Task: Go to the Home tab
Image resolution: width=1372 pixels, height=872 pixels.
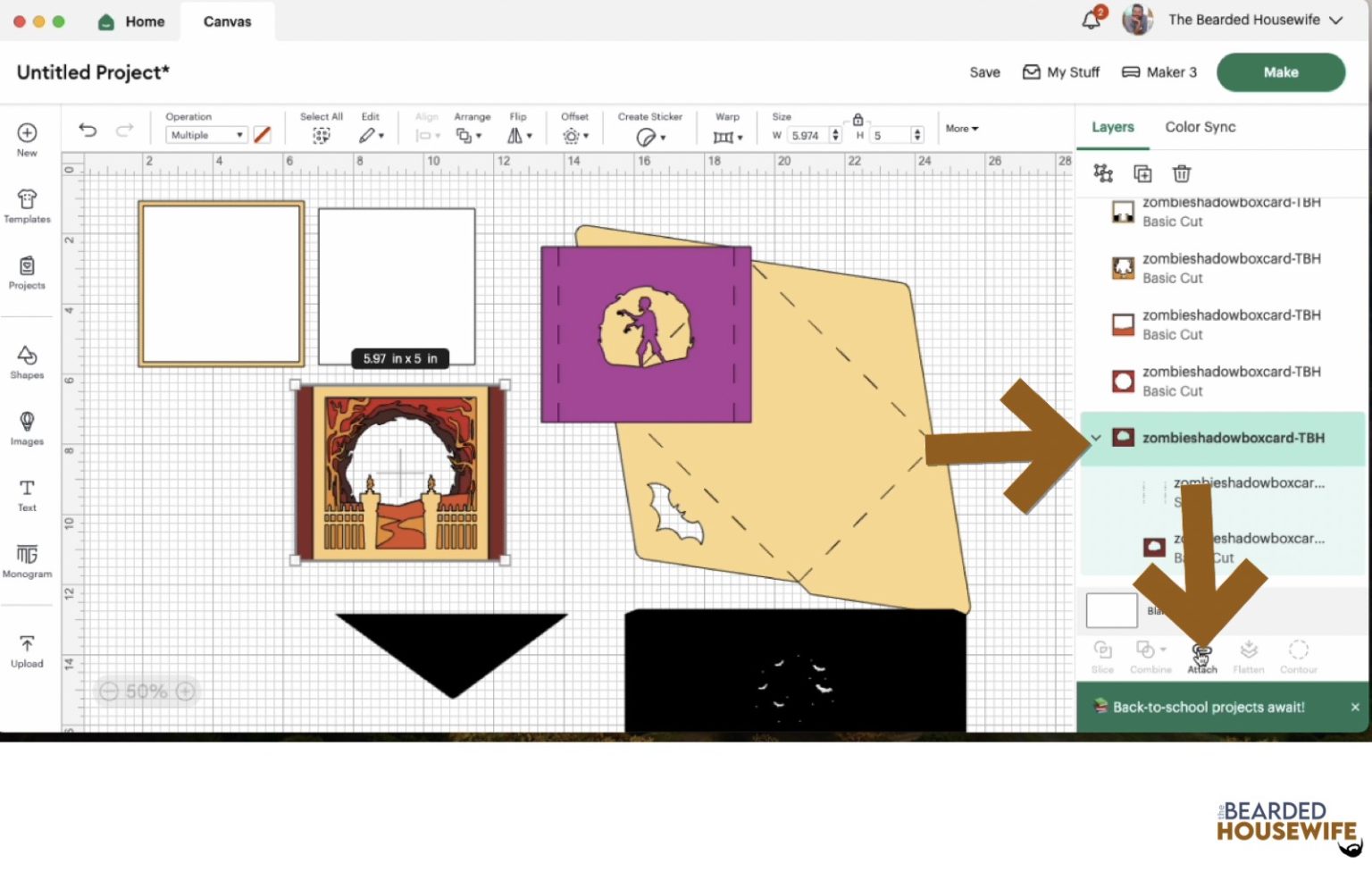Action: pos(132,21)
